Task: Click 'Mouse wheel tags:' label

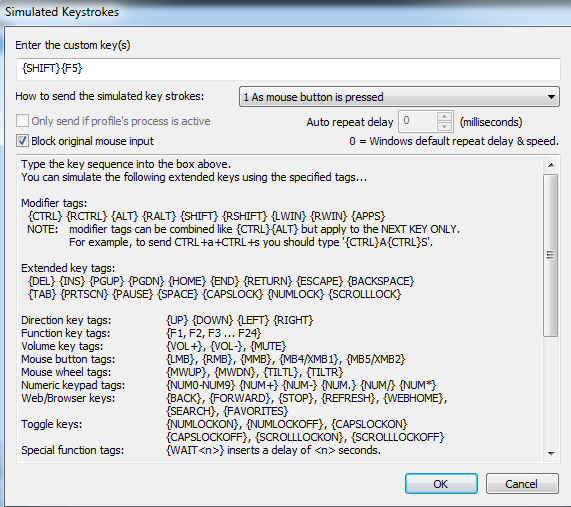Action: [x=66, y=372]
